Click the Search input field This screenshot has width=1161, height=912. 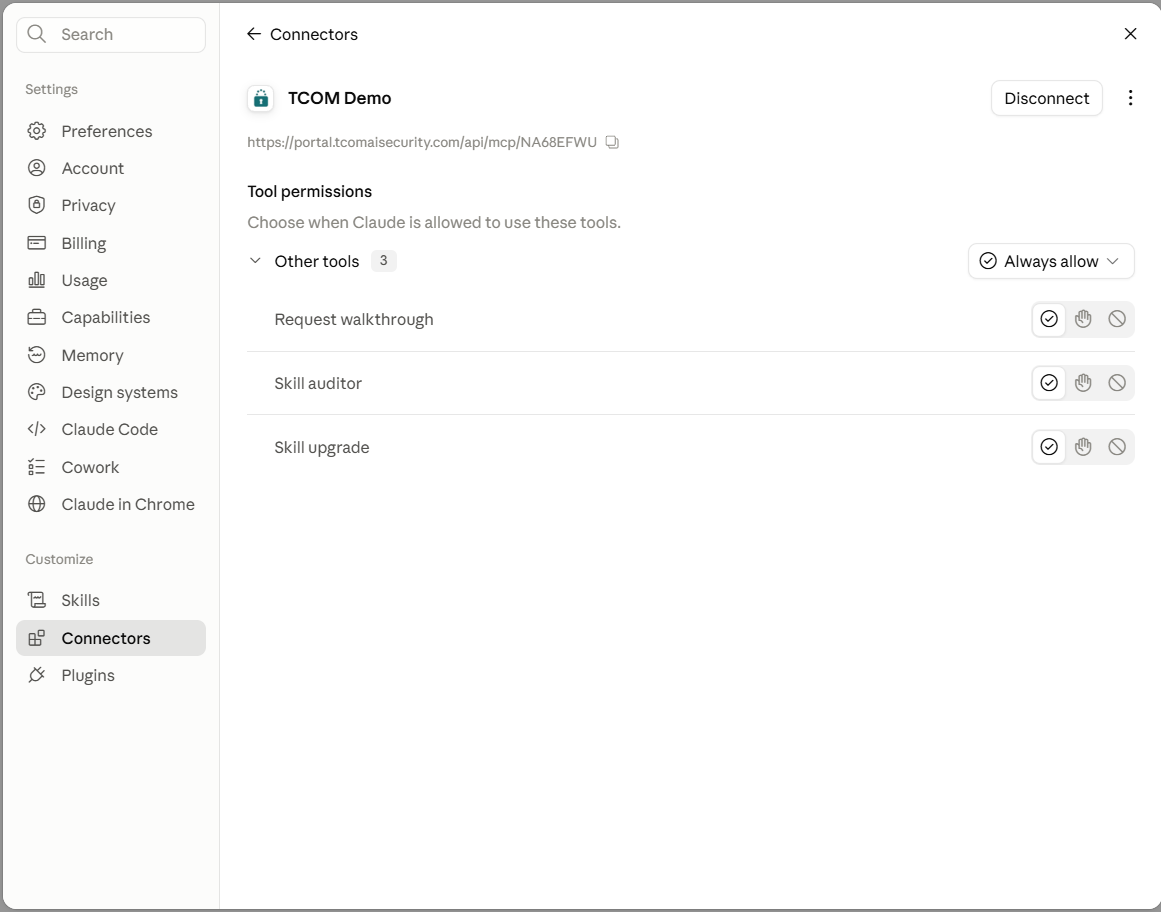pyautogui.click(x=111, y=35)
